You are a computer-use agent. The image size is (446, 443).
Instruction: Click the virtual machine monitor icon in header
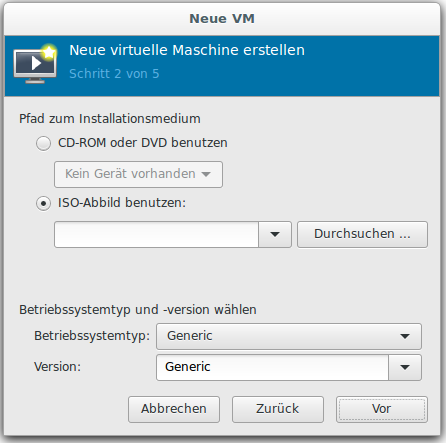(35, 64)
